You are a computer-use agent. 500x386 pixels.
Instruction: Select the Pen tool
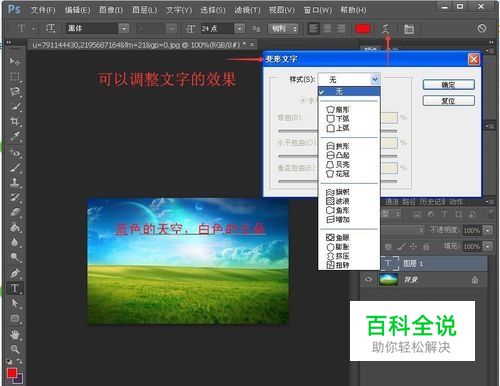tap(15, 273)
